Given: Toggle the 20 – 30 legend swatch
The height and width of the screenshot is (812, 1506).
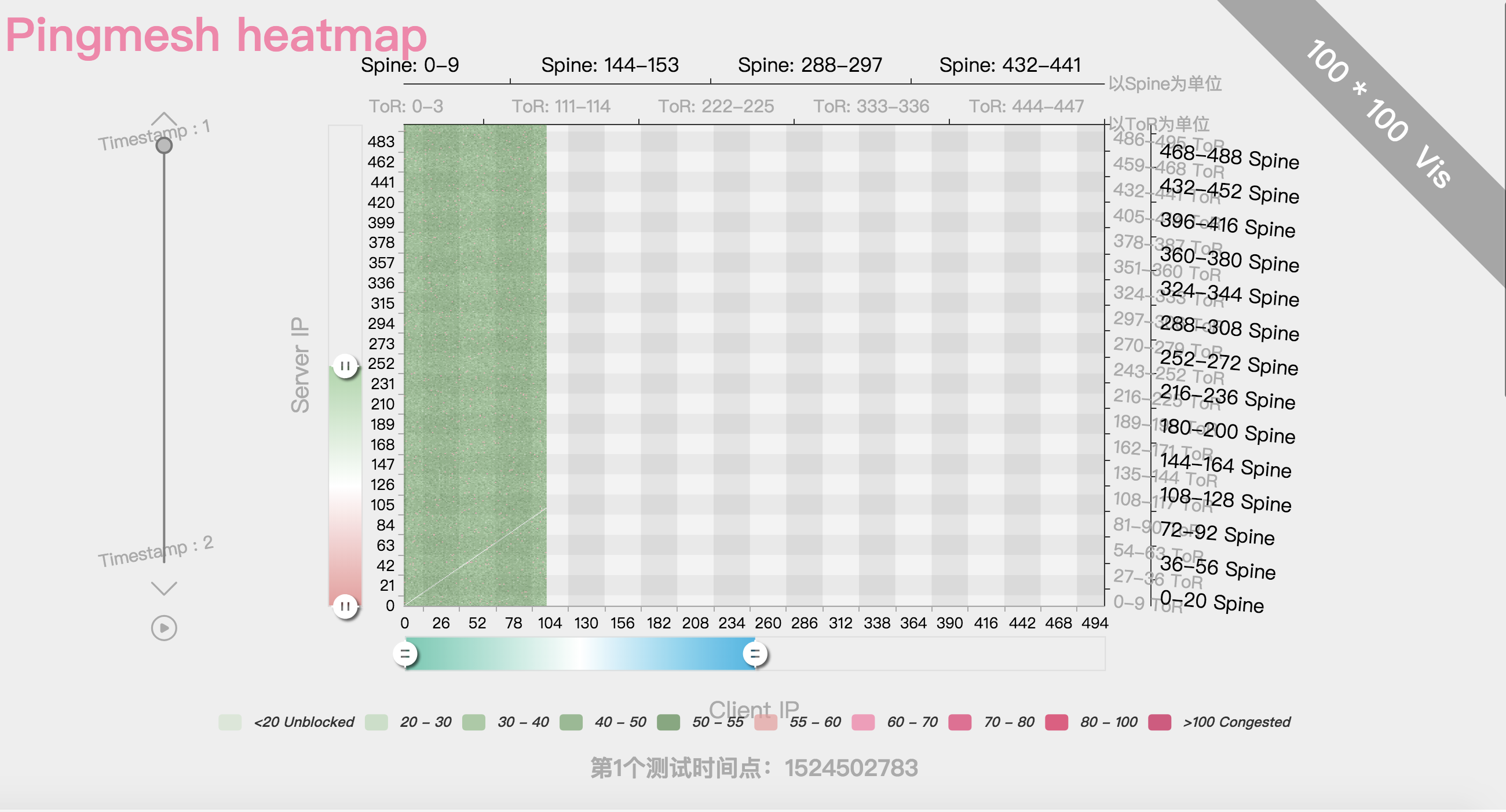Looking at the screenshot, I should click(x=376, y=723).
